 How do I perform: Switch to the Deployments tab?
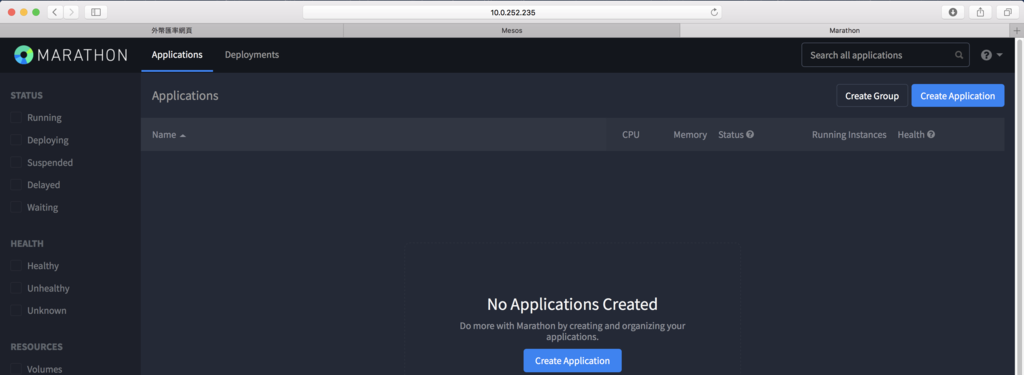coord(252,55)
